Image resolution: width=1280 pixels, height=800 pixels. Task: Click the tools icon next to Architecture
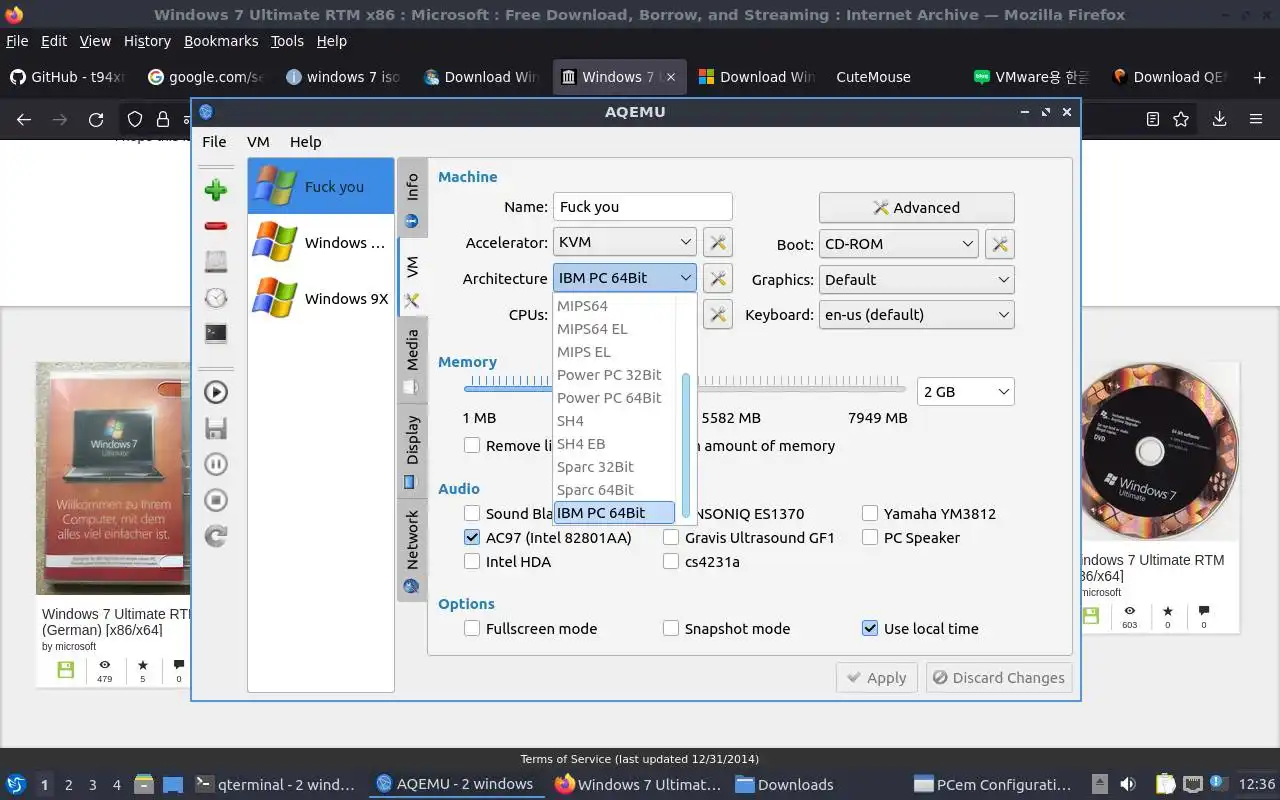click(x=717, y=278)
